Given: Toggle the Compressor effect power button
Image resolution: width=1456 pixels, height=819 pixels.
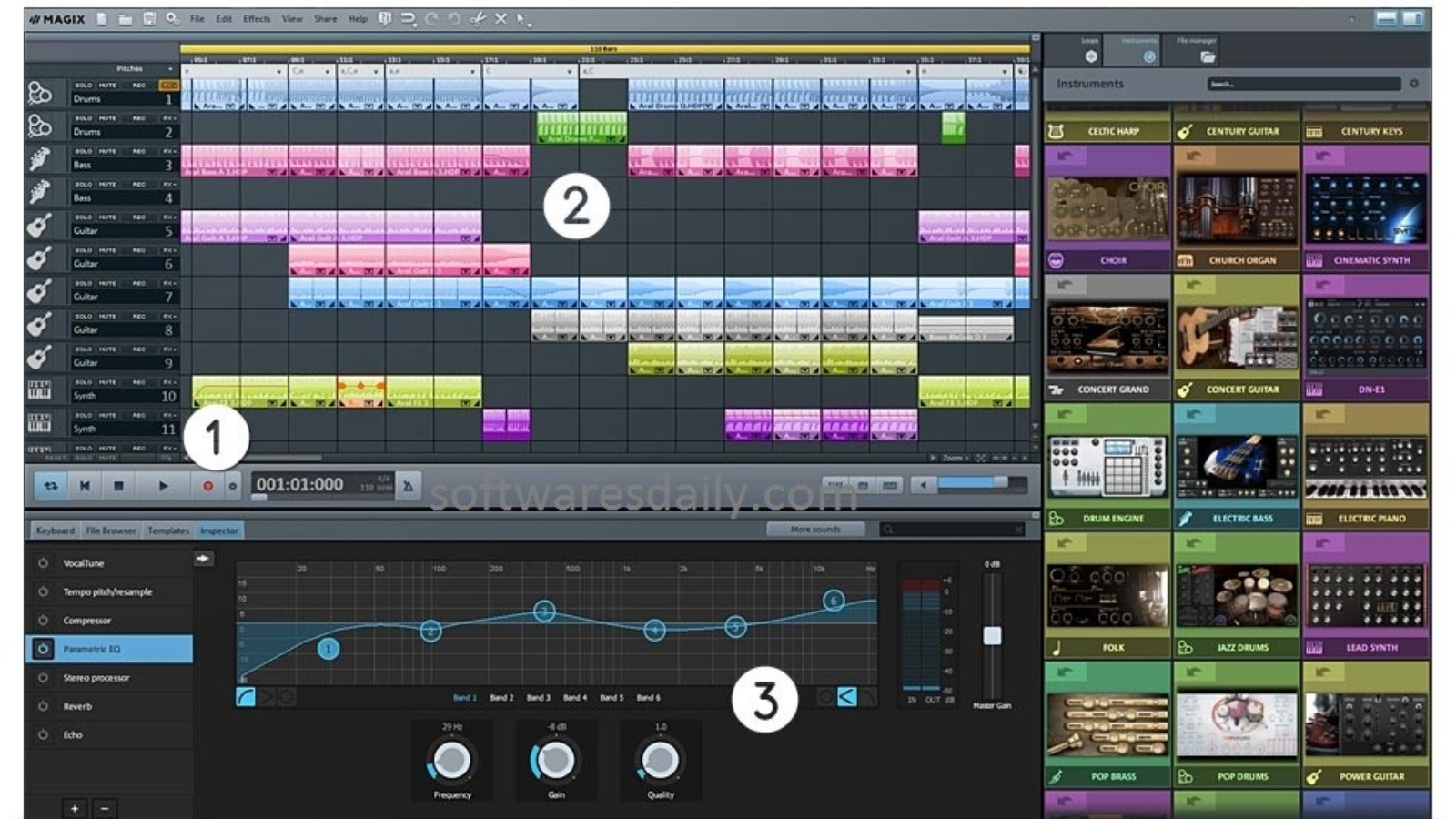Looking at the screenshot, I should tap(43, 621).
